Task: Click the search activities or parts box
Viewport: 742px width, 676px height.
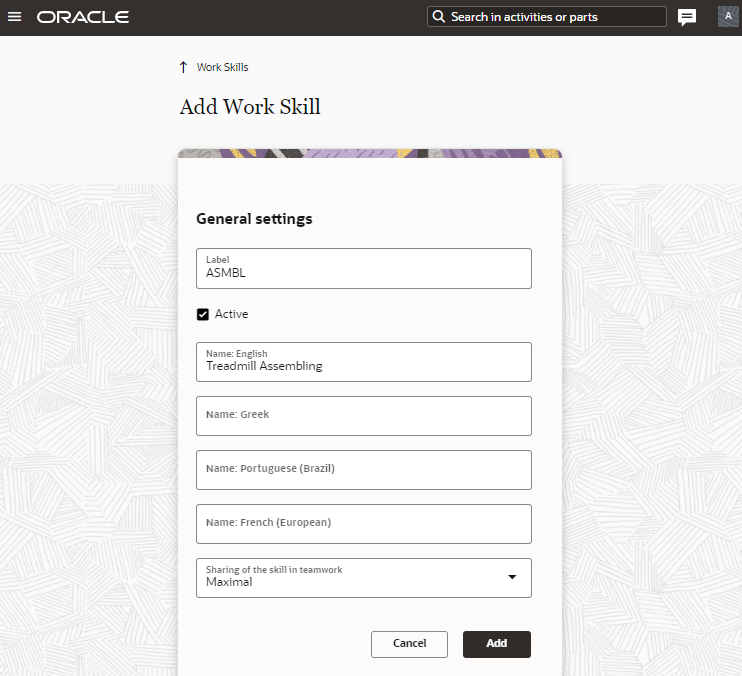Action: [x=555, y=17]
